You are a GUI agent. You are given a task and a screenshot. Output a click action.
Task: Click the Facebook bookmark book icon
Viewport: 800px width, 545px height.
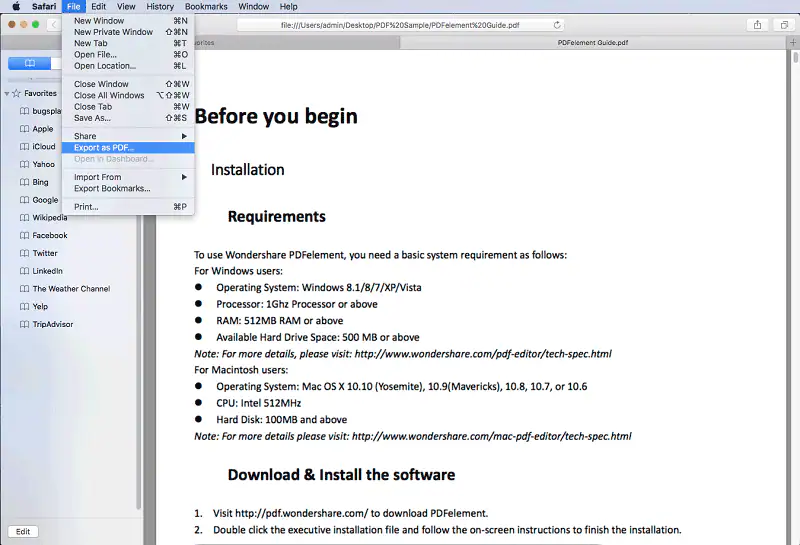(x=24, y=235)
